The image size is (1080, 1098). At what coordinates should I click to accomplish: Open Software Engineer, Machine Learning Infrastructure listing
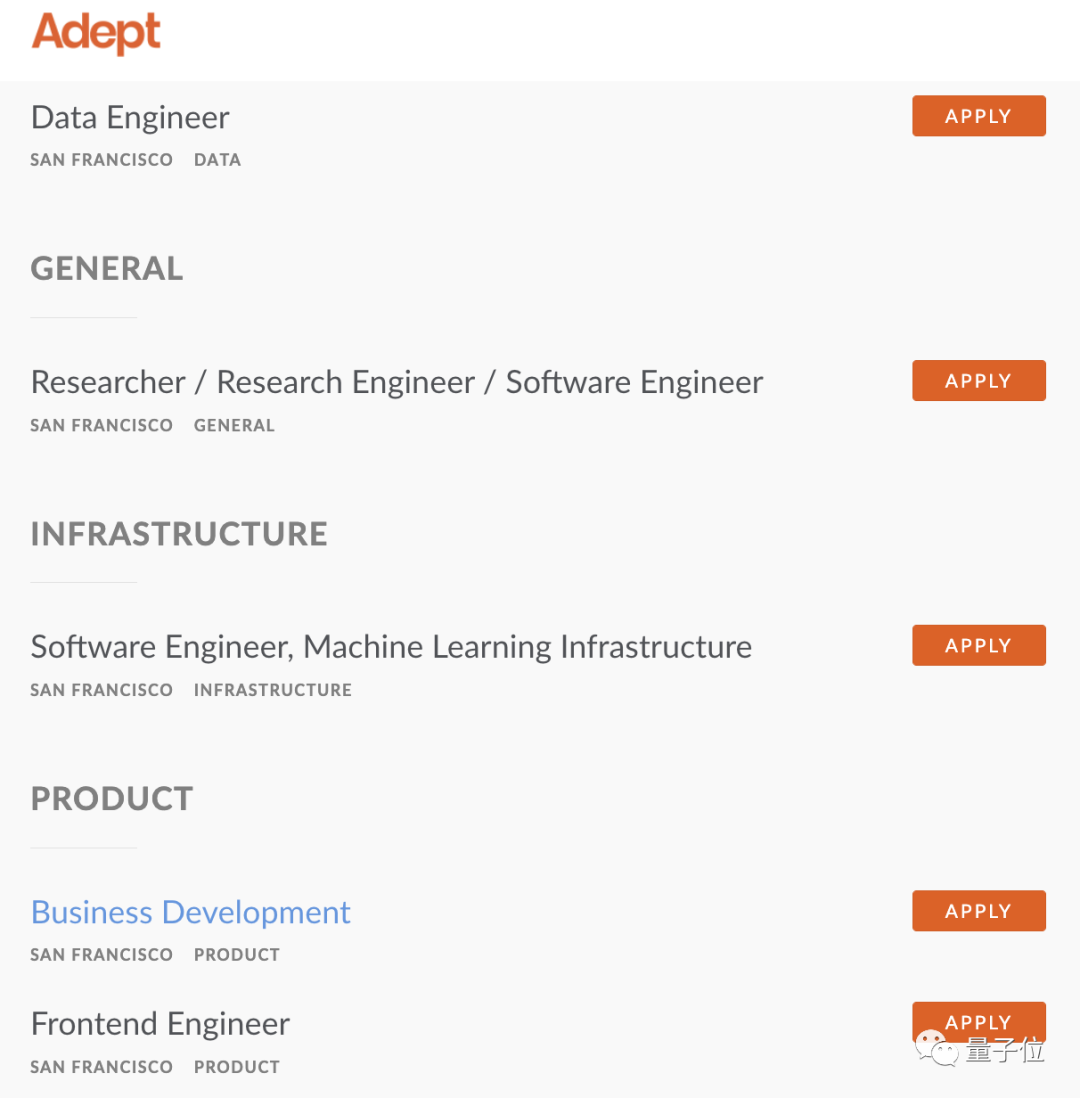(x=391, y=647)
